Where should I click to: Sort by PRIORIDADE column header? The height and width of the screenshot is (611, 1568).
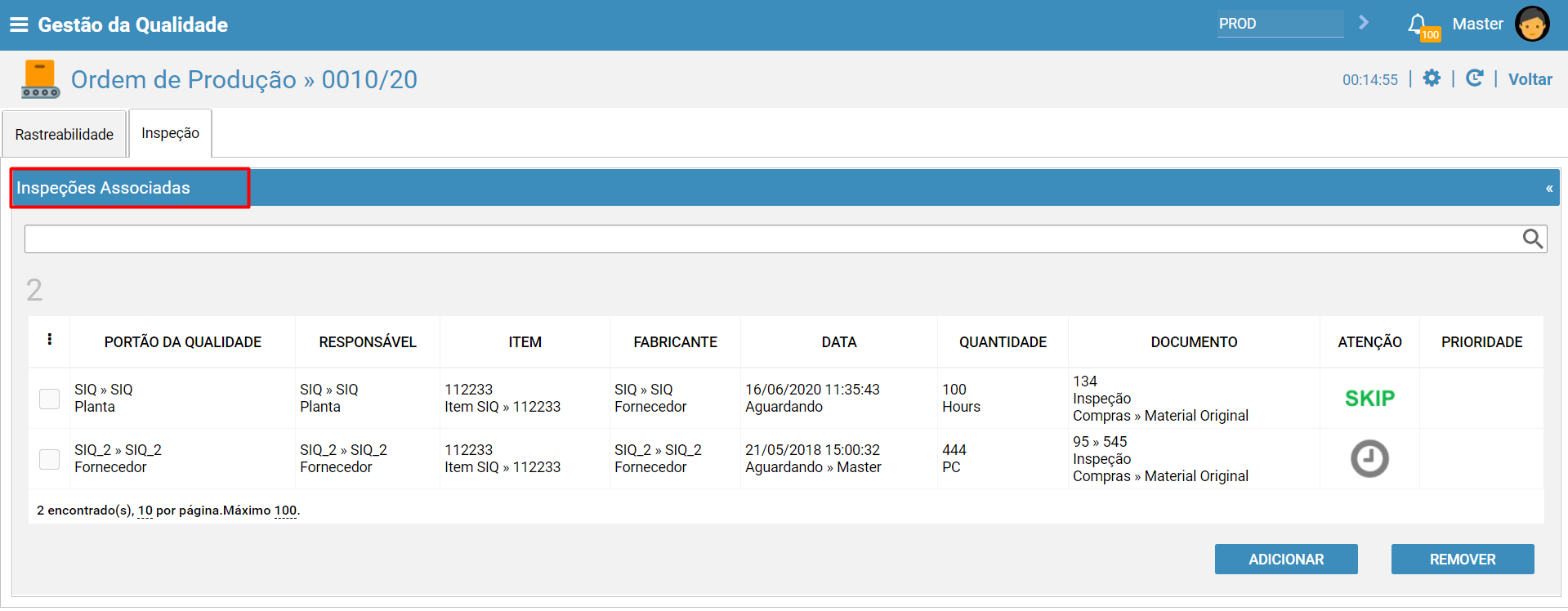(1481, 342)
